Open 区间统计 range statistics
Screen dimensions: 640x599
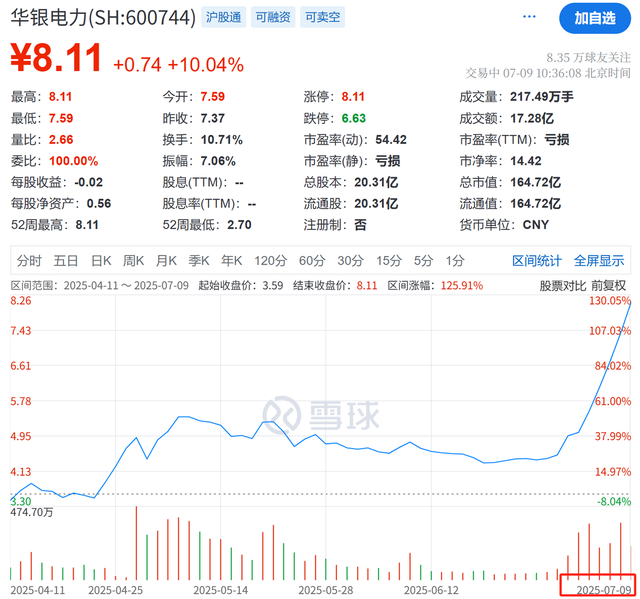point(537,260)
